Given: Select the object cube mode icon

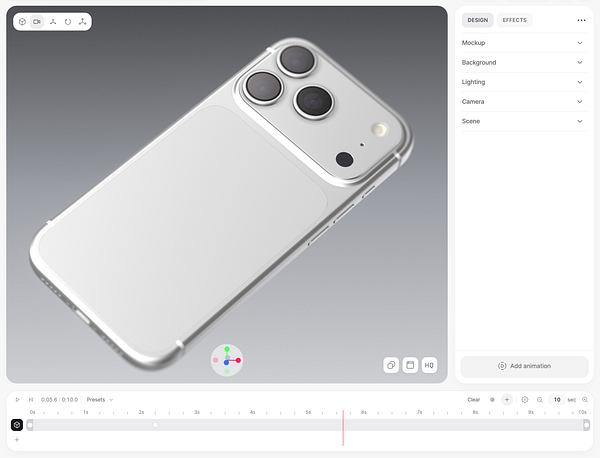Looking at the screenshot, I should [22, 22].
